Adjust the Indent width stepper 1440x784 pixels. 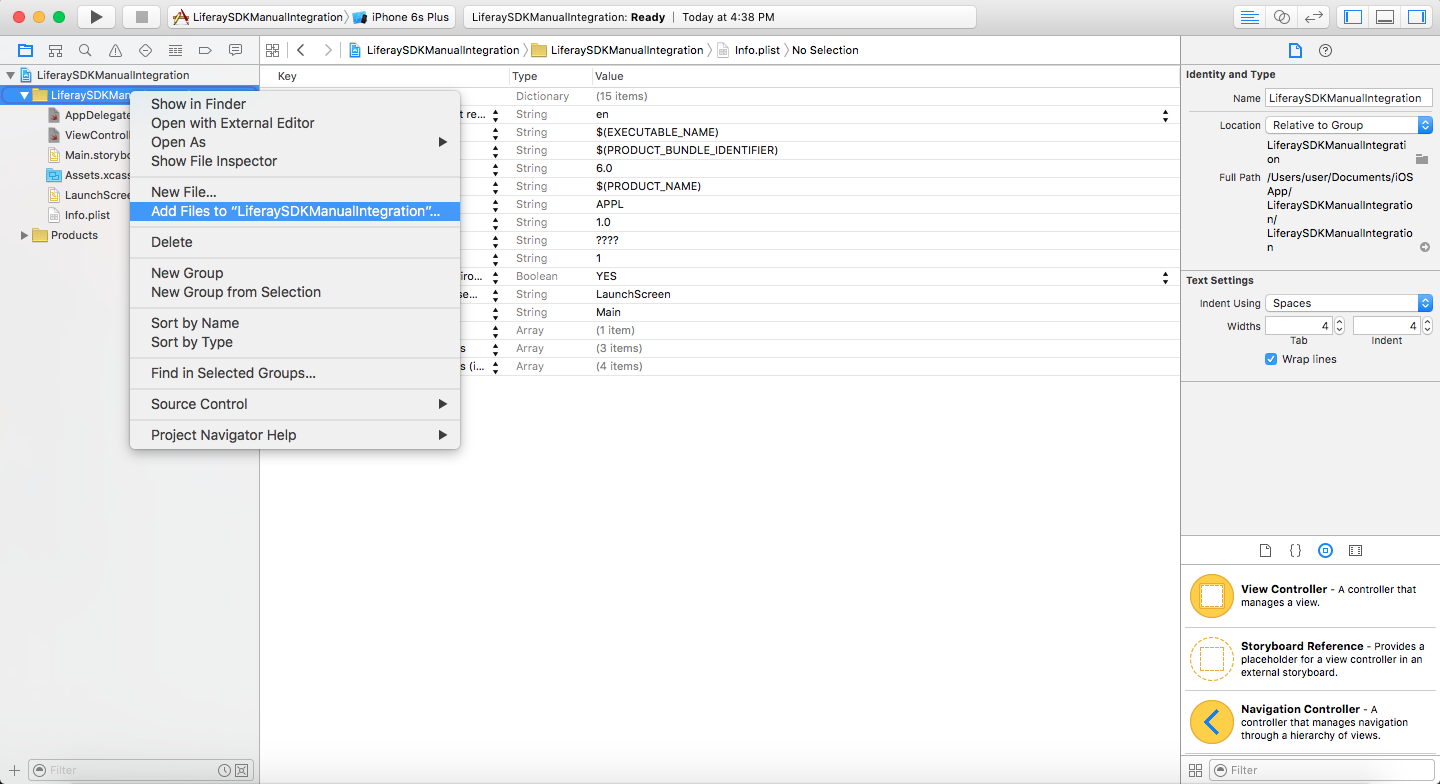tap(1427, 326)
